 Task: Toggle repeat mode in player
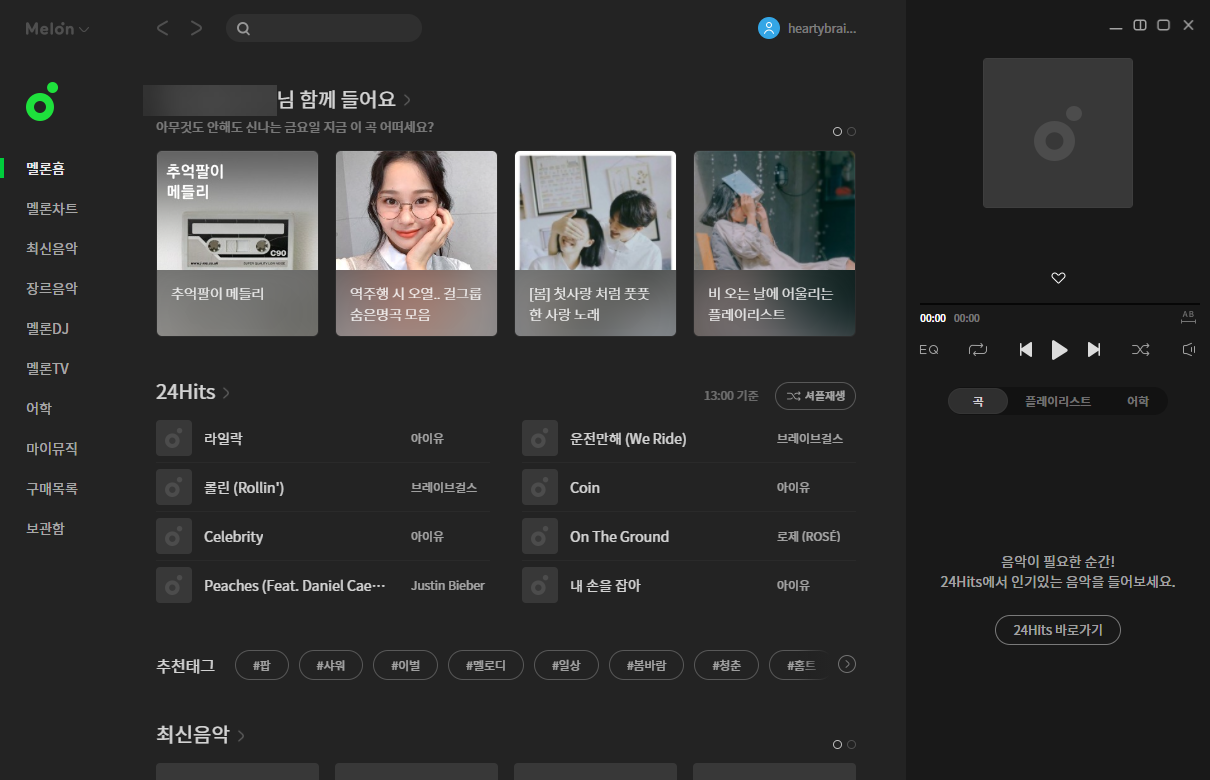point(978,350)
